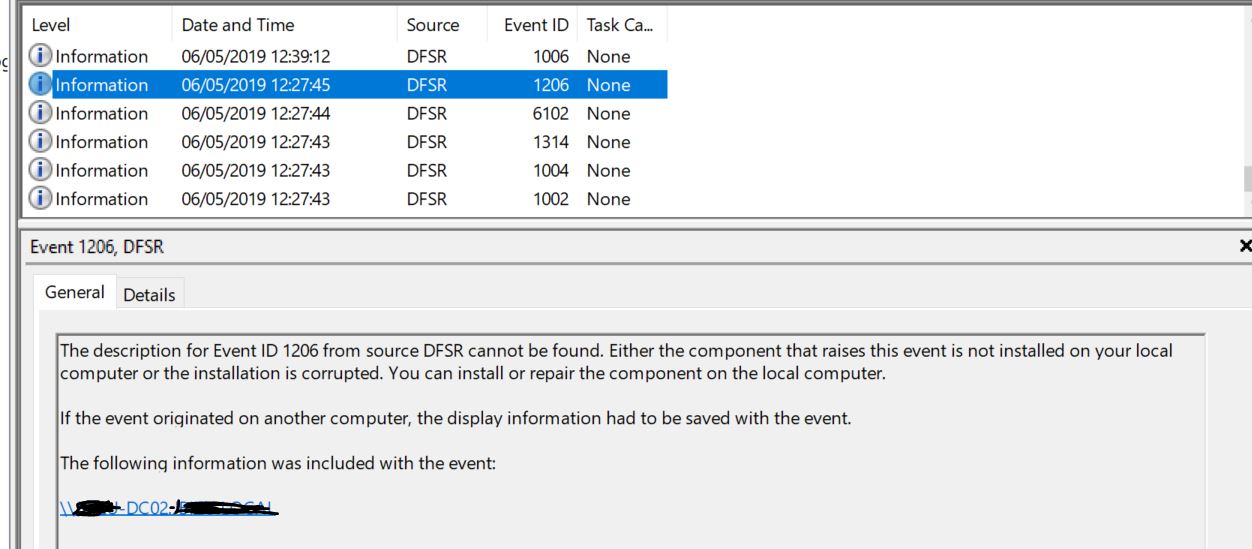
Task: Click the info icon on selected event 1206
Action: 42,86
